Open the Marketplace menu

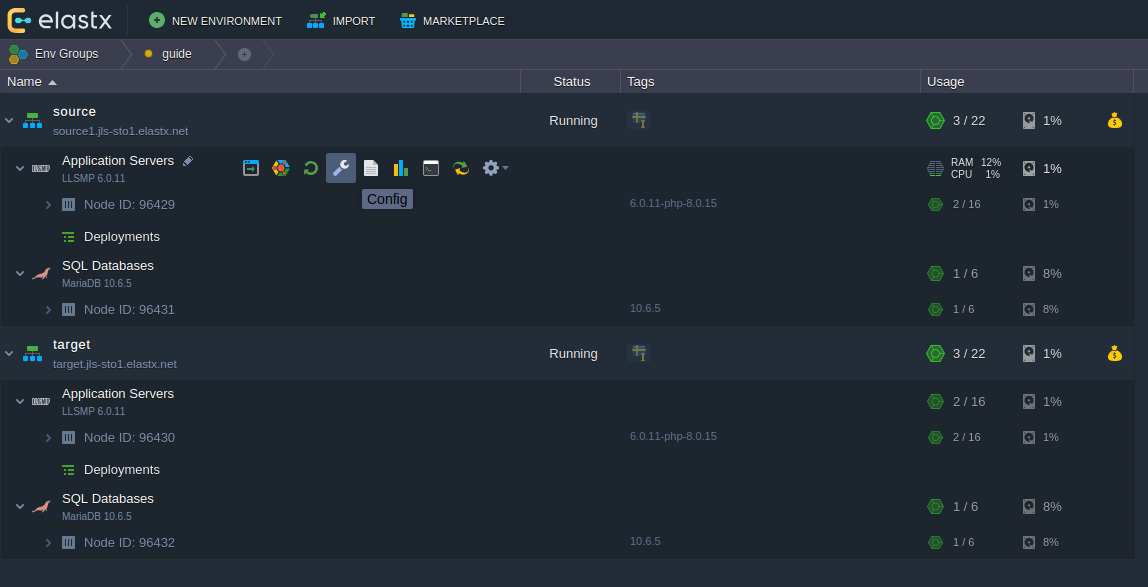(452, 21)
